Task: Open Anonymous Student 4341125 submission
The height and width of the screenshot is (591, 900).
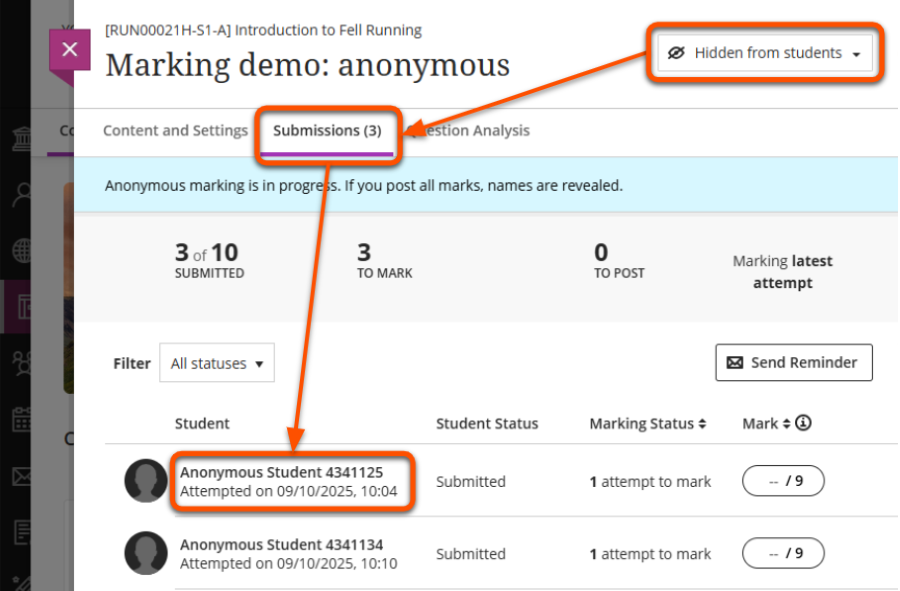Action: (281, 472)
